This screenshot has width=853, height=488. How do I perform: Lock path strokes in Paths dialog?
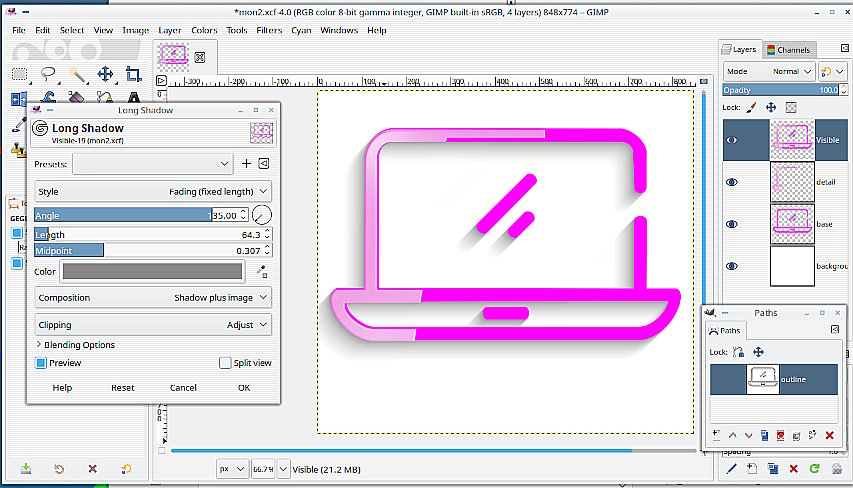[738, 352]
